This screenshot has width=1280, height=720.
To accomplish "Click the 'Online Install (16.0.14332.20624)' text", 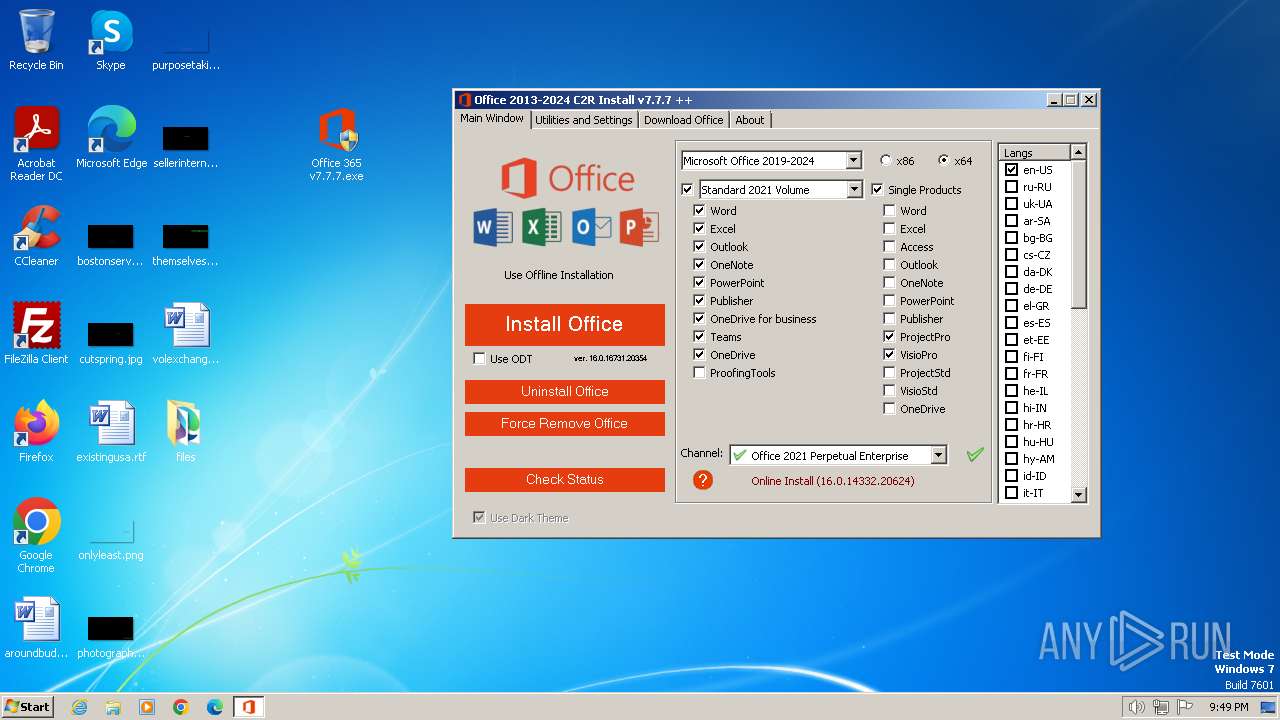I will pyautogui.click(x=833, y=481).
